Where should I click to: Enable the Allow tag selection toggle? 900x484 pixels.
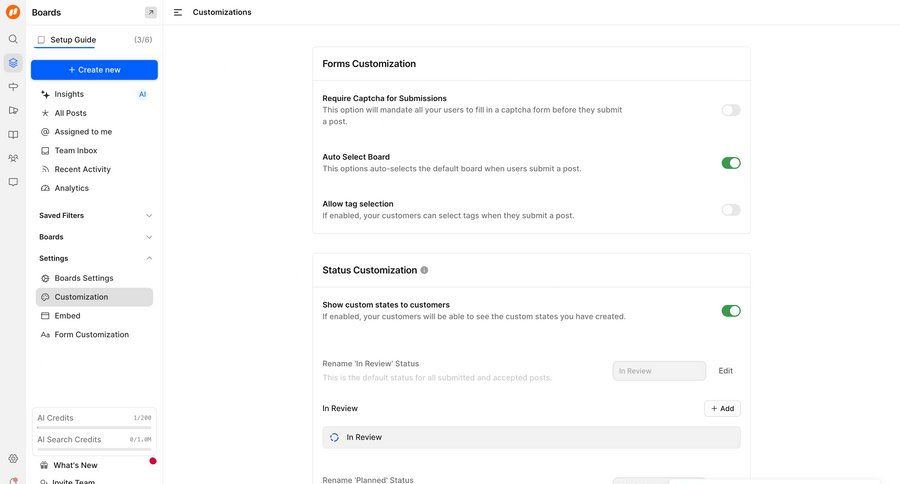[x=731, y=210]
